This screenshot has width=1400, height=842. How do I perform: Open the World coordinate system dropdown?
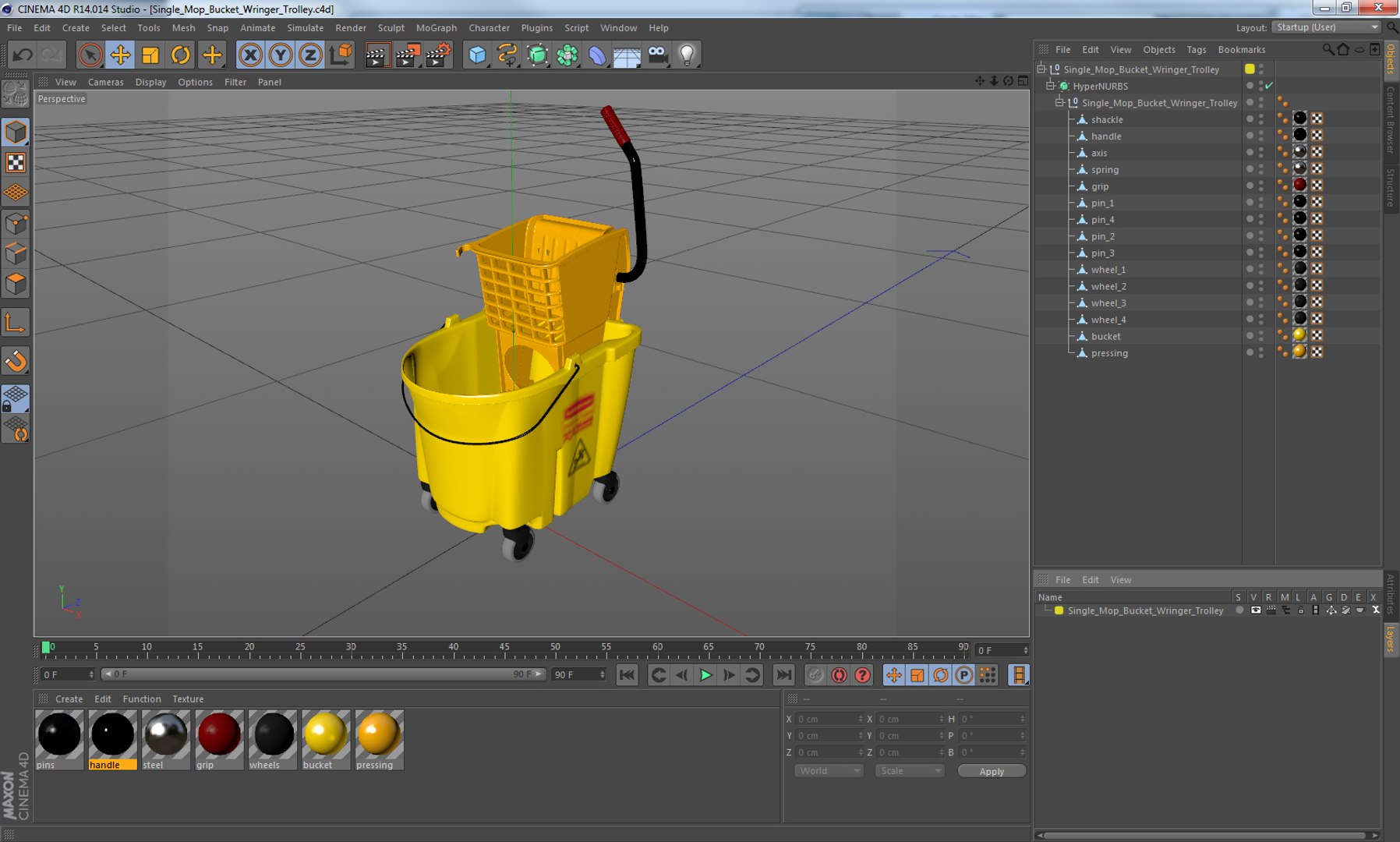tap(829, 771)
